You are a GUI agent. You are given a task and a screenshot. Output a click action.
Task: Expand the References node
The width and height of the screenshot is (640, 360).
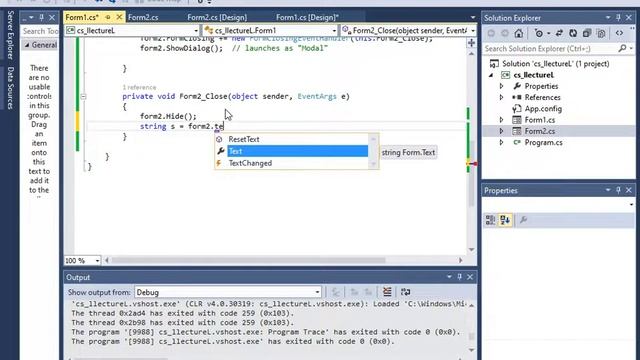[502, 98]
